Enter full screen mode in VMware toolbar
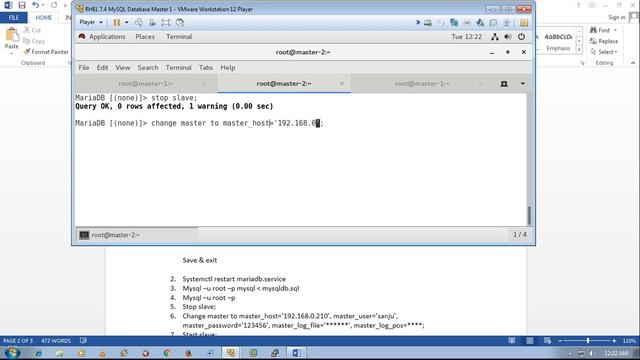The height and width of the screenshot is (360, 640). point(166,22)
